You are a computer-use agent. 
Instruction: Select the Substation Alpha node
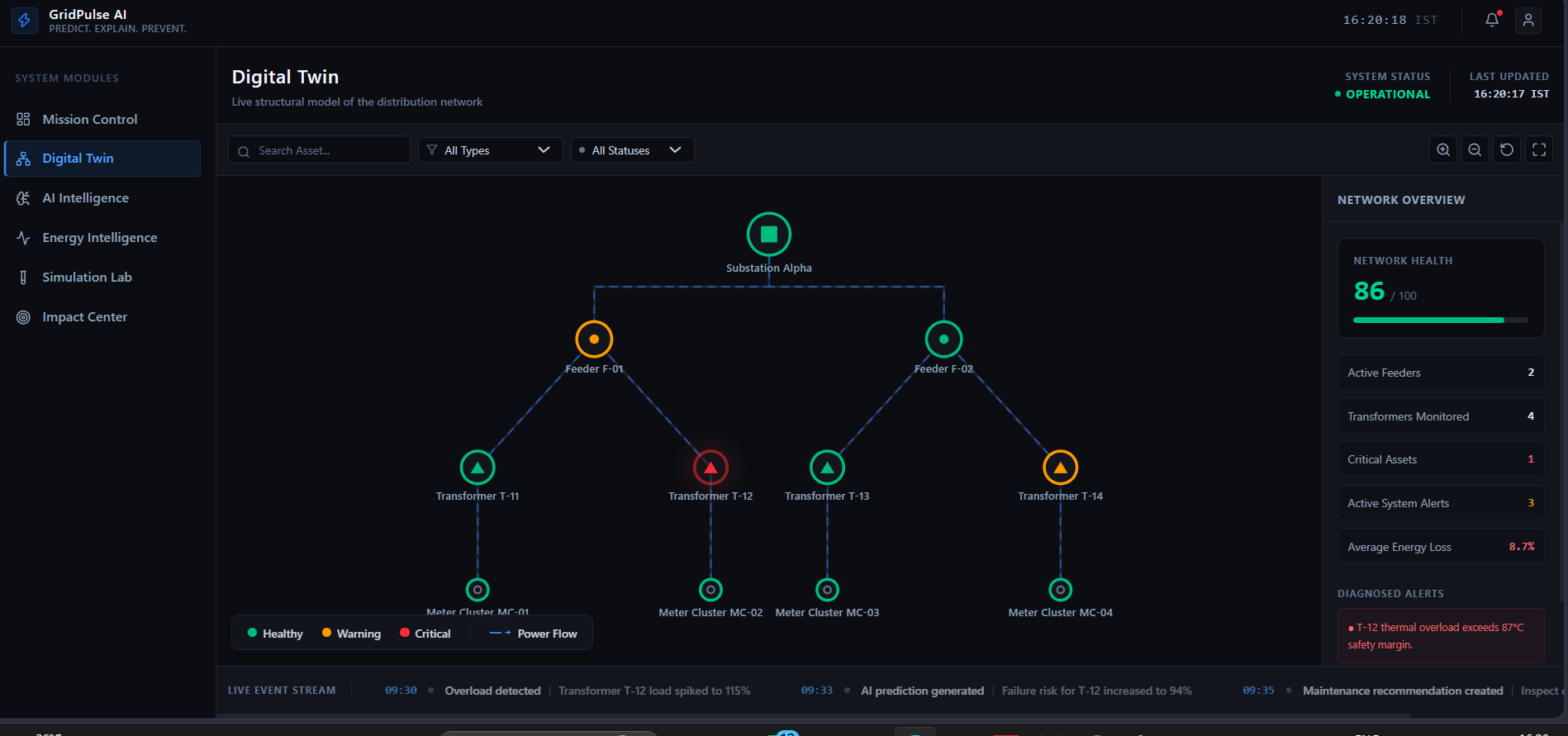coord(769,235)
